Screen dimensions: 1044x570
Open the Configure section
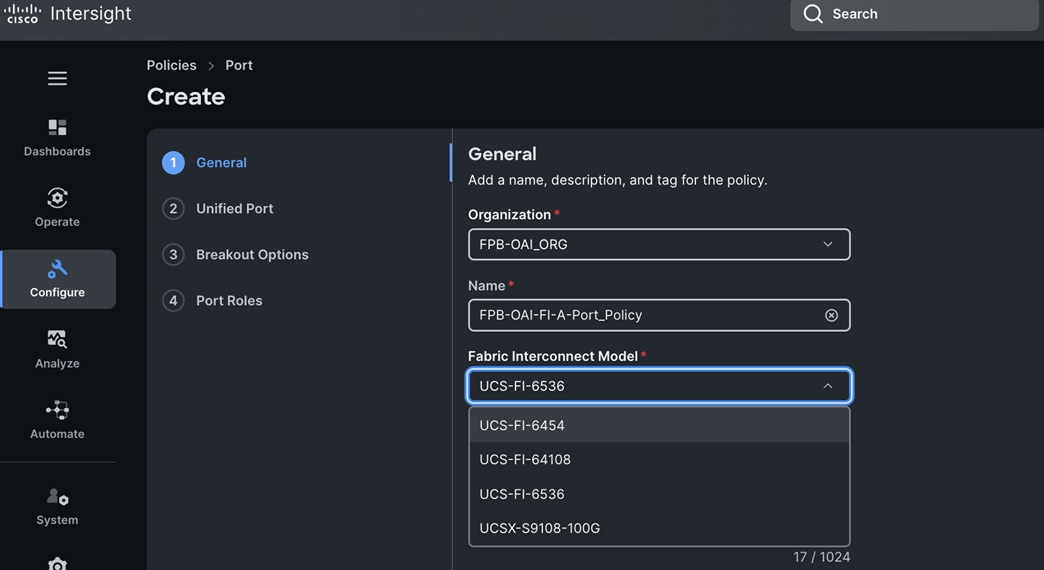pyautogui.click(x=59, y=279)
